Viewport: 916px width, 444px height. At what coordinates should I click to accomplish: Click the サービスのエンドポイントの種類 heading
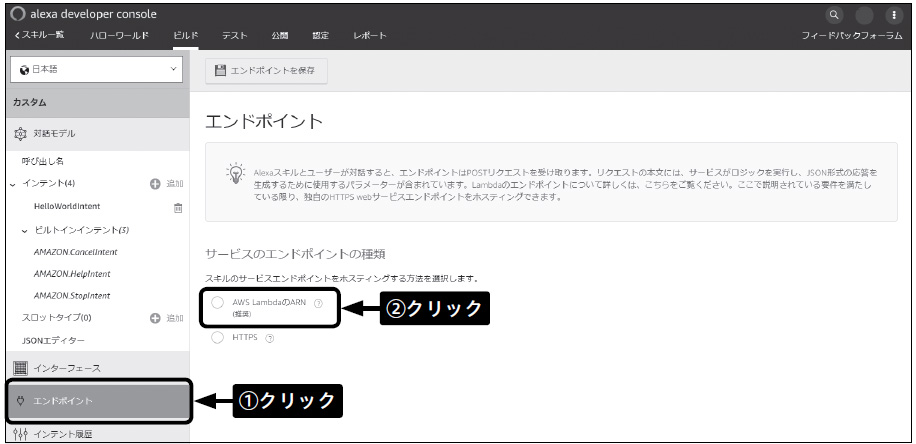point(295,254)
